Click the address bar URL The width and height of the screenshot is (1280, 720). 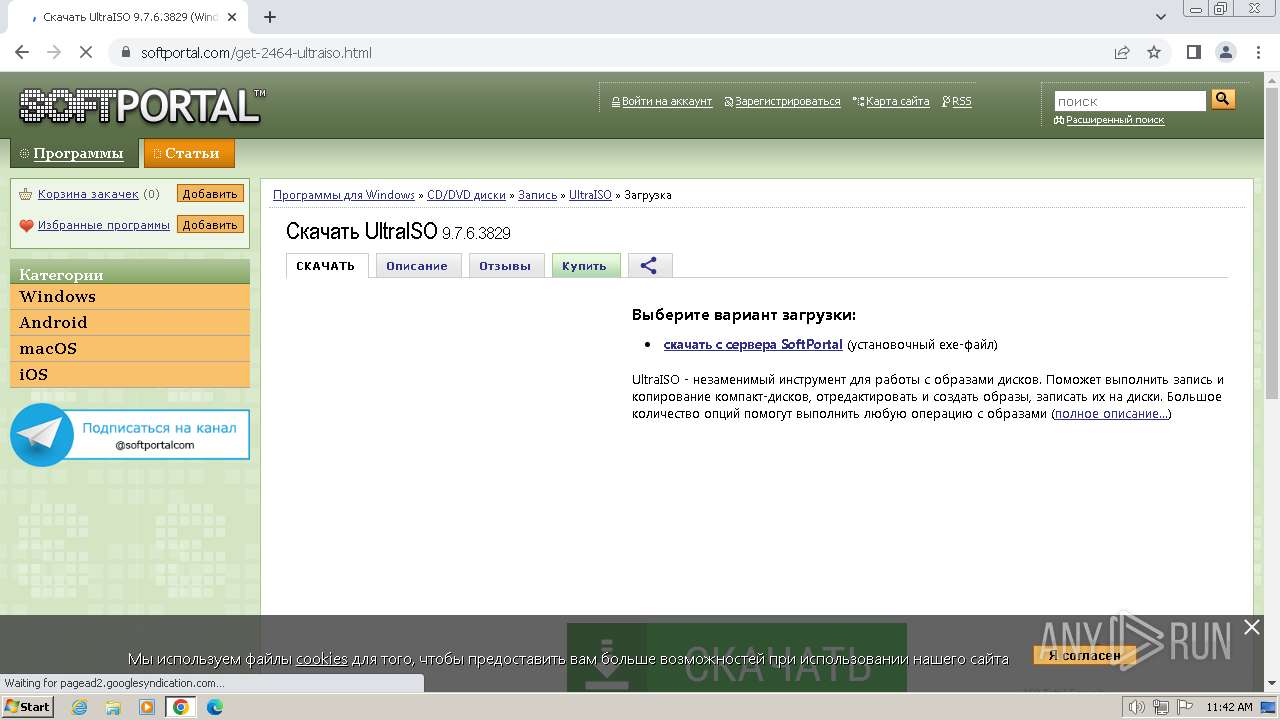(x=256, y=52)
